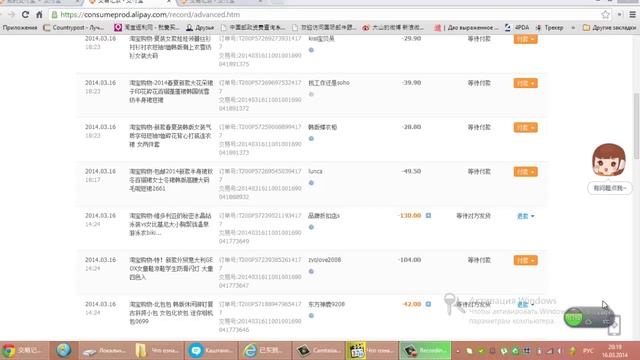The image size is (640, 360).
Task: Go to the browser home page
Action: (x=39, y=15)
